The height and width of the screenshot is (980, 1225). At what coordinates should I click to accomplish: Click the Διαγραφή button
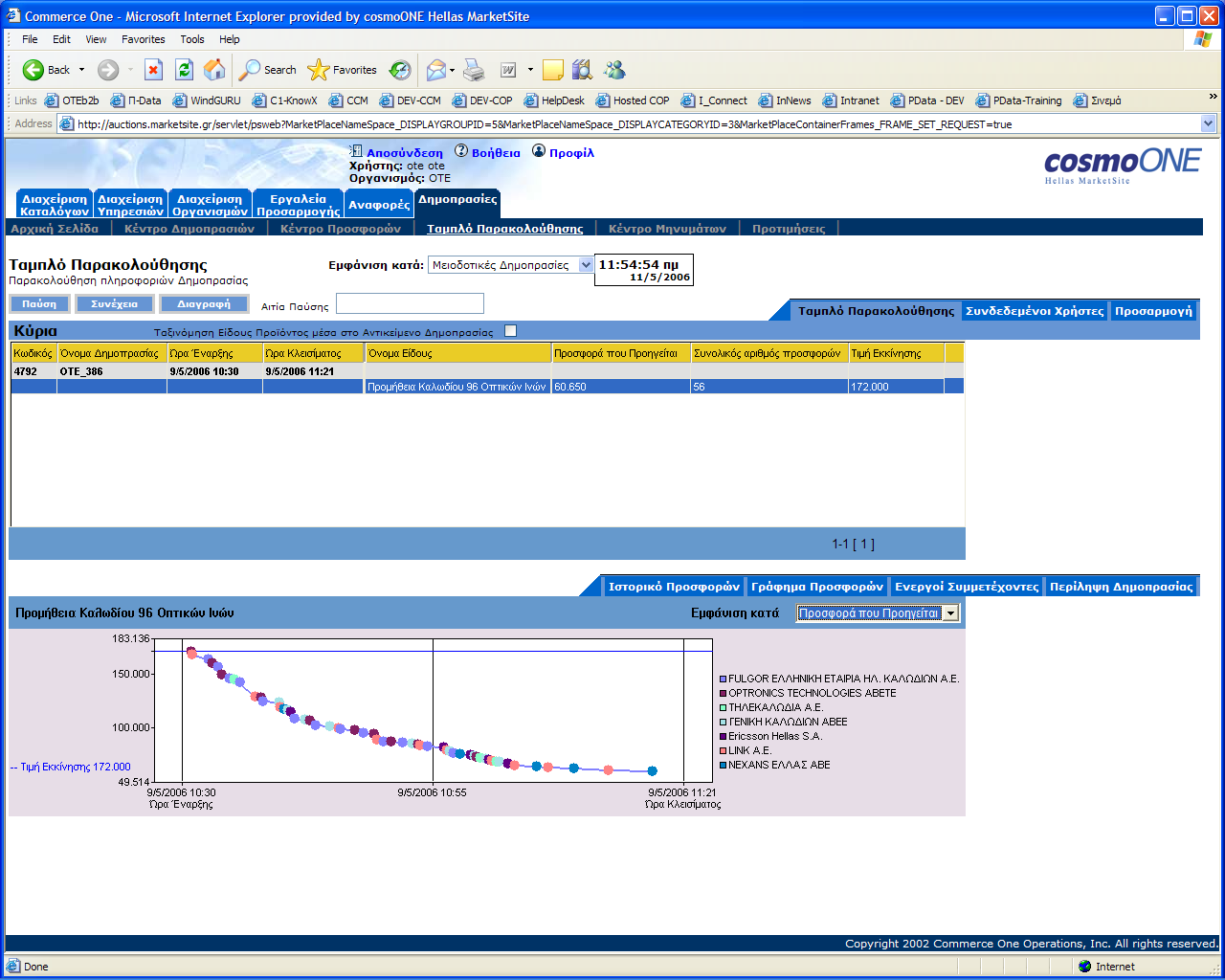point(204,304)
